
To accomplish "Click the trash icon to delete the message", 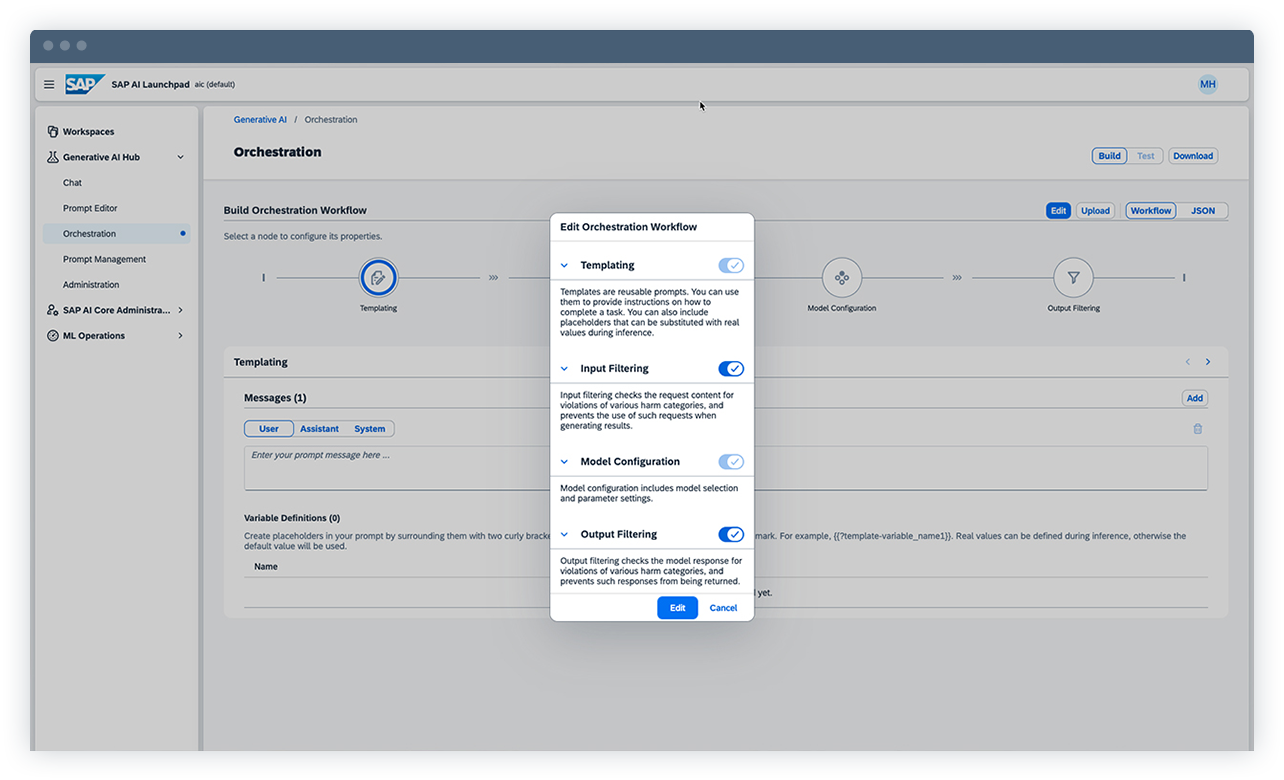I will point(1197,428).
